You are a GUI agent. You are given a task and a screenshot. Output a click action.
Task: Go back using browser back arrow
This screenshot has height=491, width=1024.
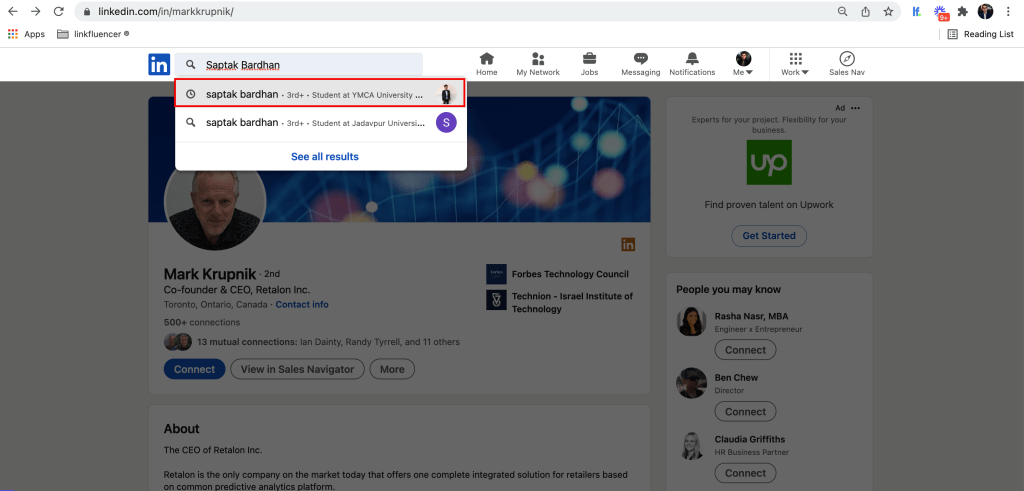[13, 11]
